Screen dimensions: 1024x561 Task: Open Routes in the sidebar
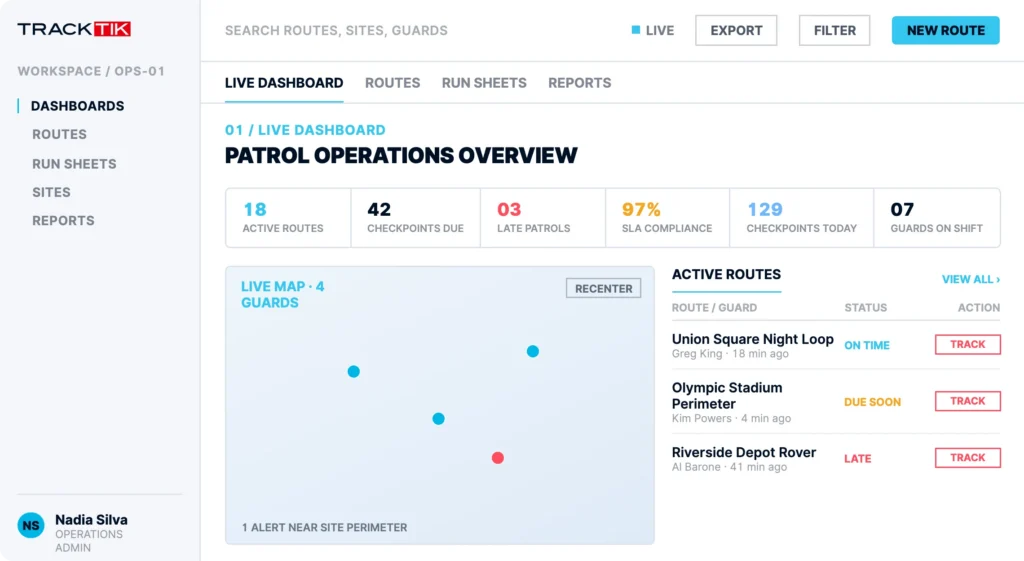point(59,134)
